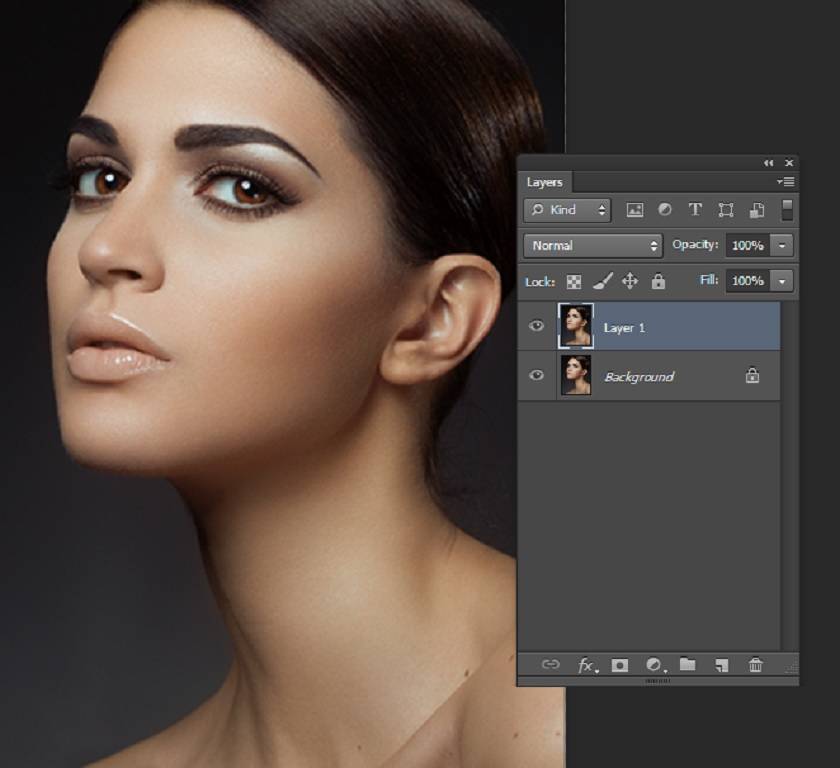Click the lock image pixels brush icon
This screenshot has height=768, width=840.
[x=603, y=282]
